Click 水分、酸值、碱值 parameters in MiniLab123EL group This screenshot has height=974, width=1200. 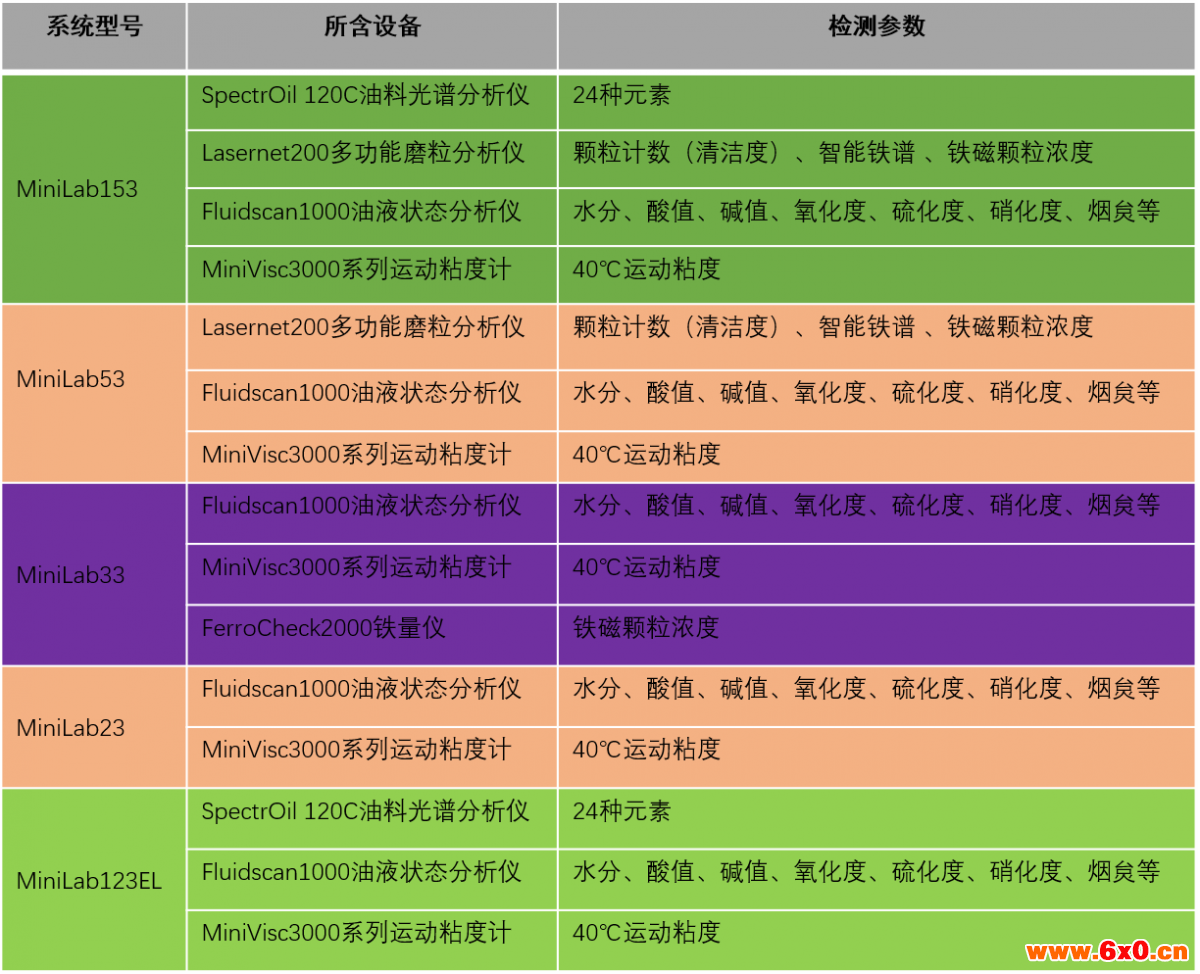click(x=877, y=879)
